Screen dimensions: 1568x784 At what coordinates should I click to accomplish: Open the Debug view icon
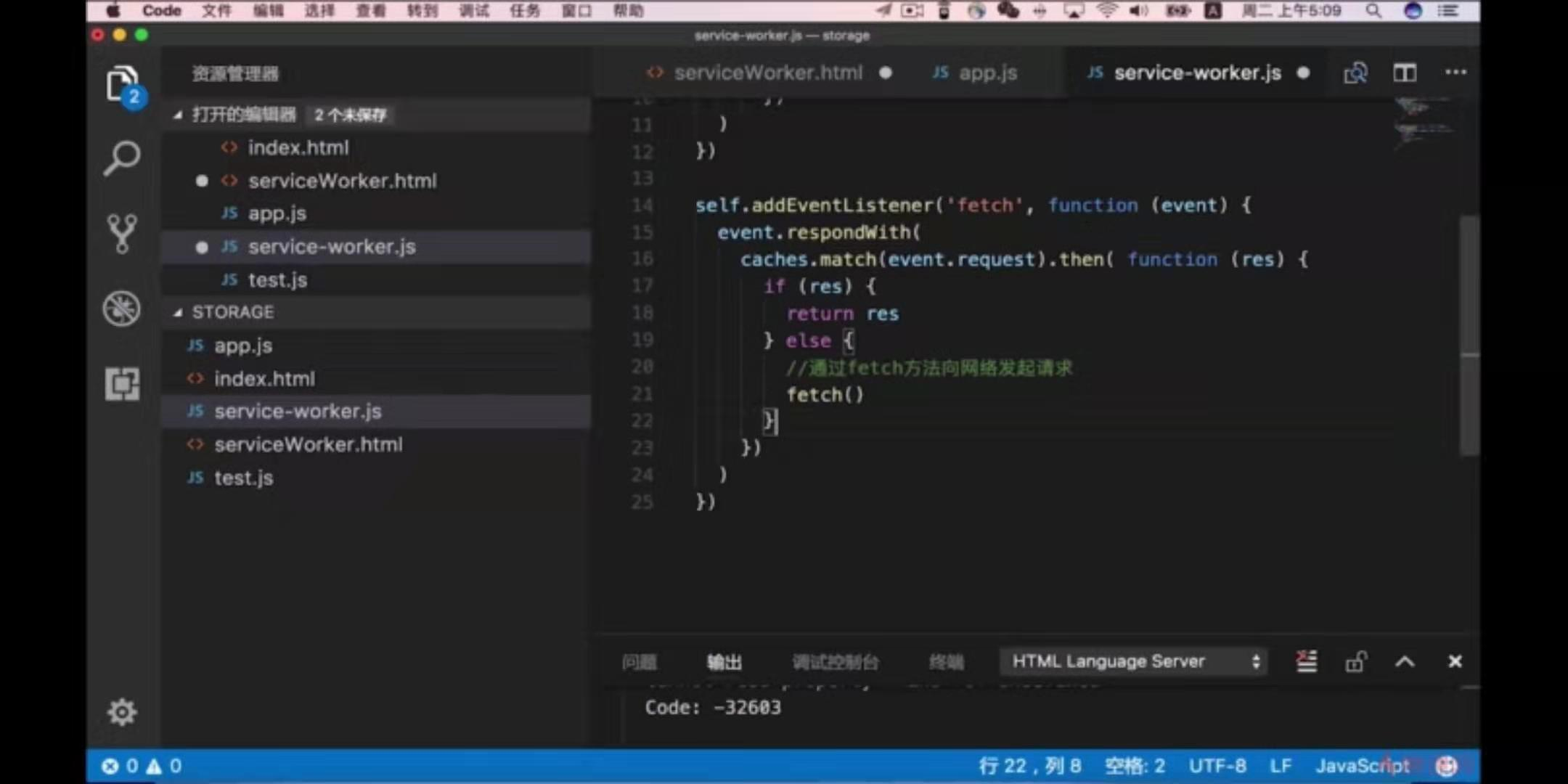tap(121, 309)
